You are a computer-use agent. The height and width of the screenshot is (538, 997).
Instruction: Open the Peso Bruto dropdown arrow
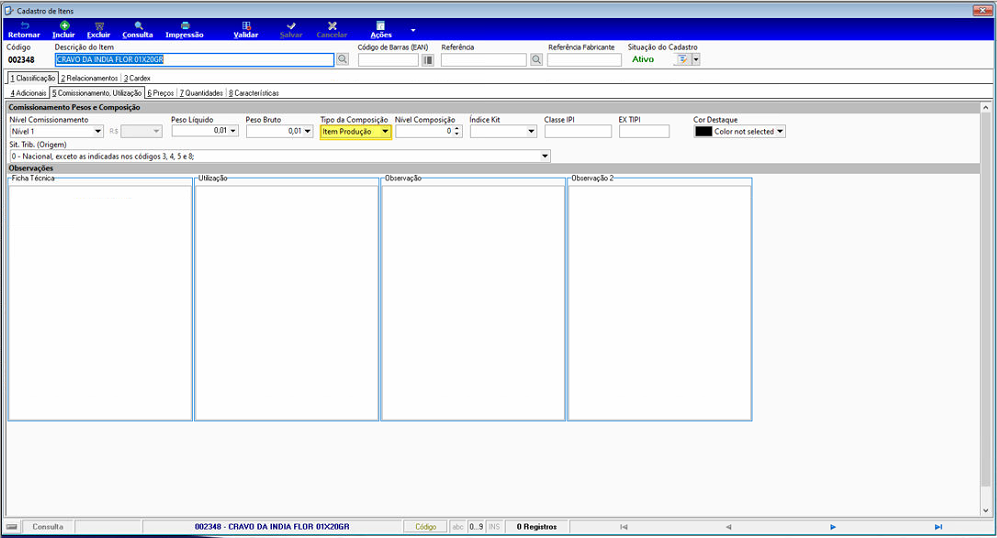point(308,131)
